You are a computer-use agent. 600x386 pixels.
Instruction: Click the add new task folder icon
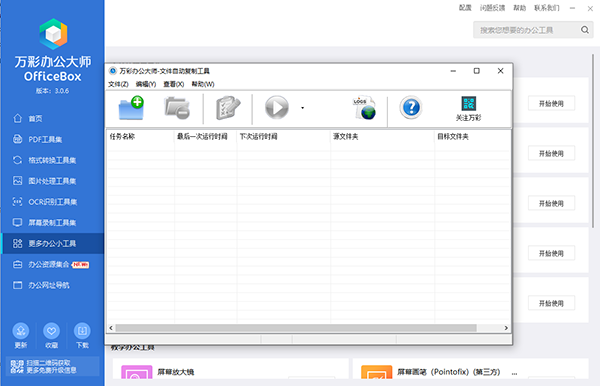pos(131,108)
